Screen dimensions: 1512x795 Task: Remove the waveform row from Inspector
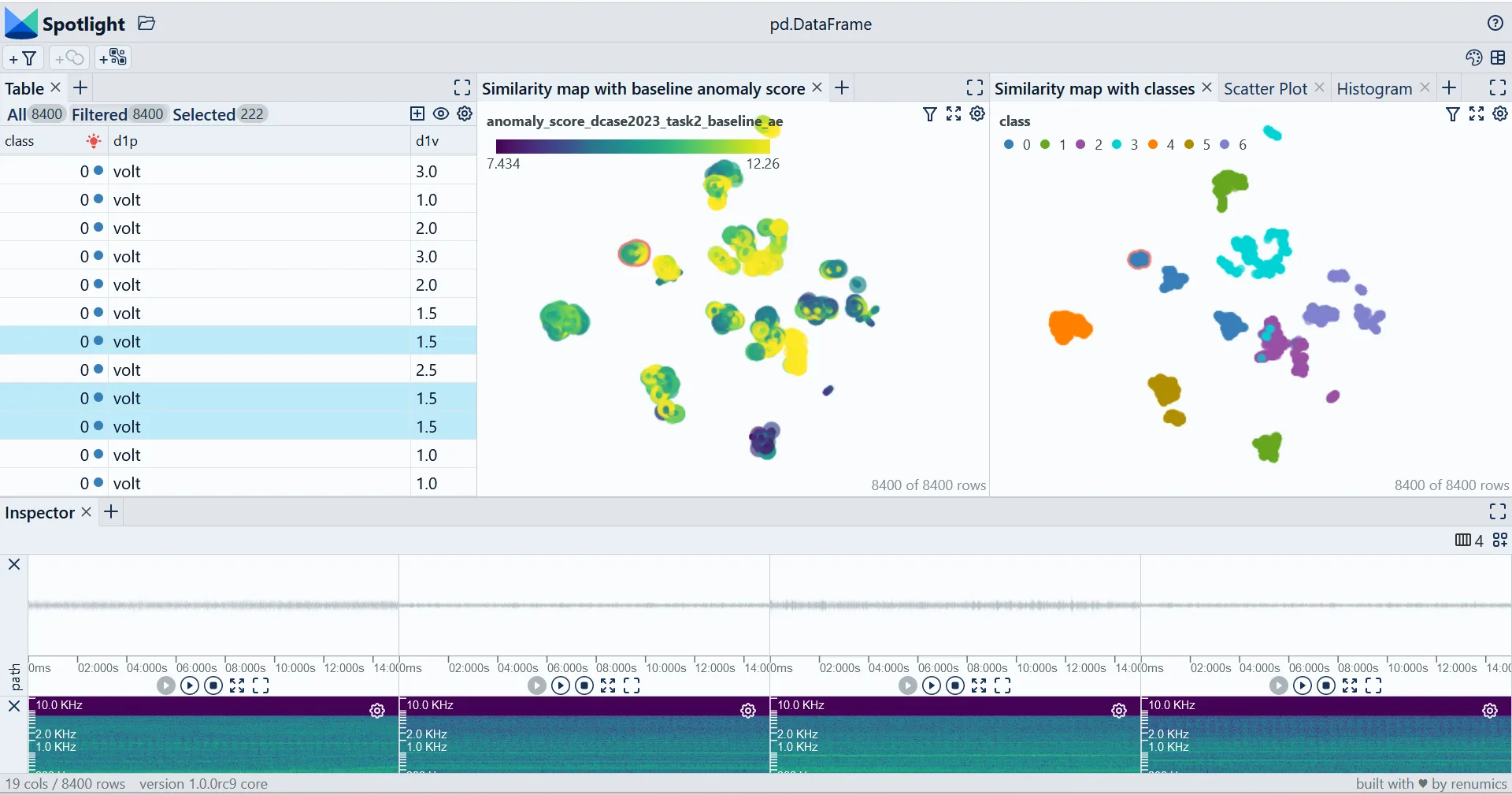coord(14,564)
